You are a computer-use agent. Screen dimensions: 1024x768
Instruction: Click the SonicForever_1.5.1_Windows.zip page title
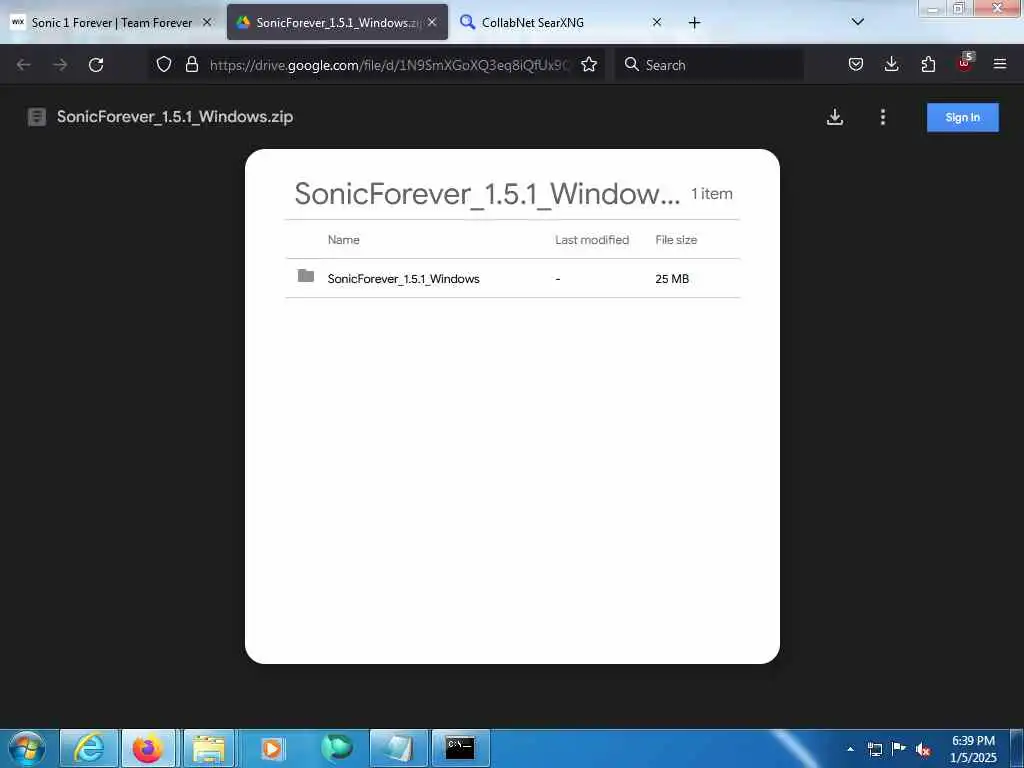click(175, 117)
